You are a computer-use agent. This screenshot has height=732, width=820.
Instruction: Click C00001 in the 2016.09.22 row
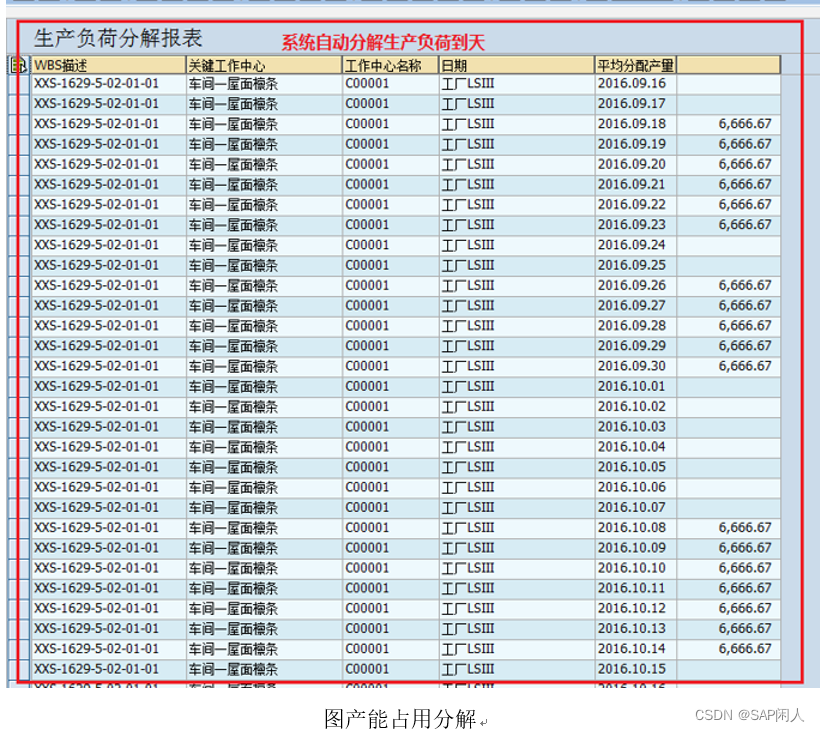(x=367, y=204)
